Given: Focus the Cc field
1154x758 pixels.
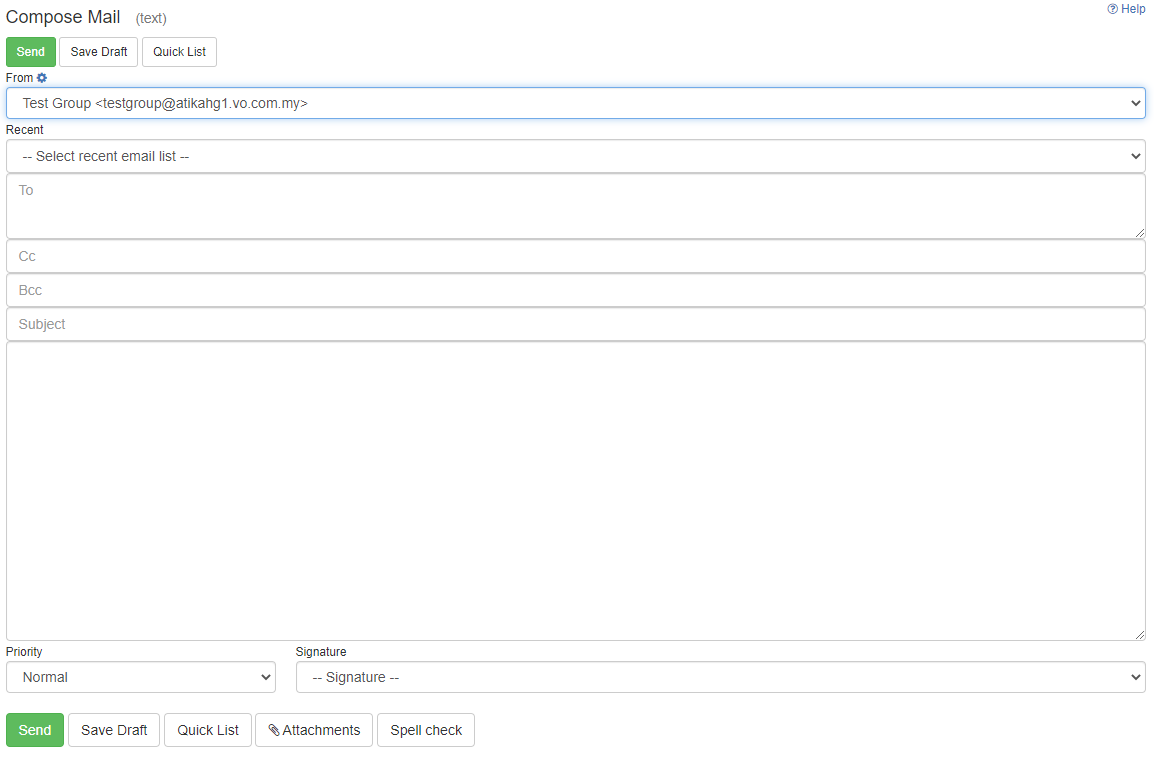Looking at the screenshot, I should pos(576,256).
